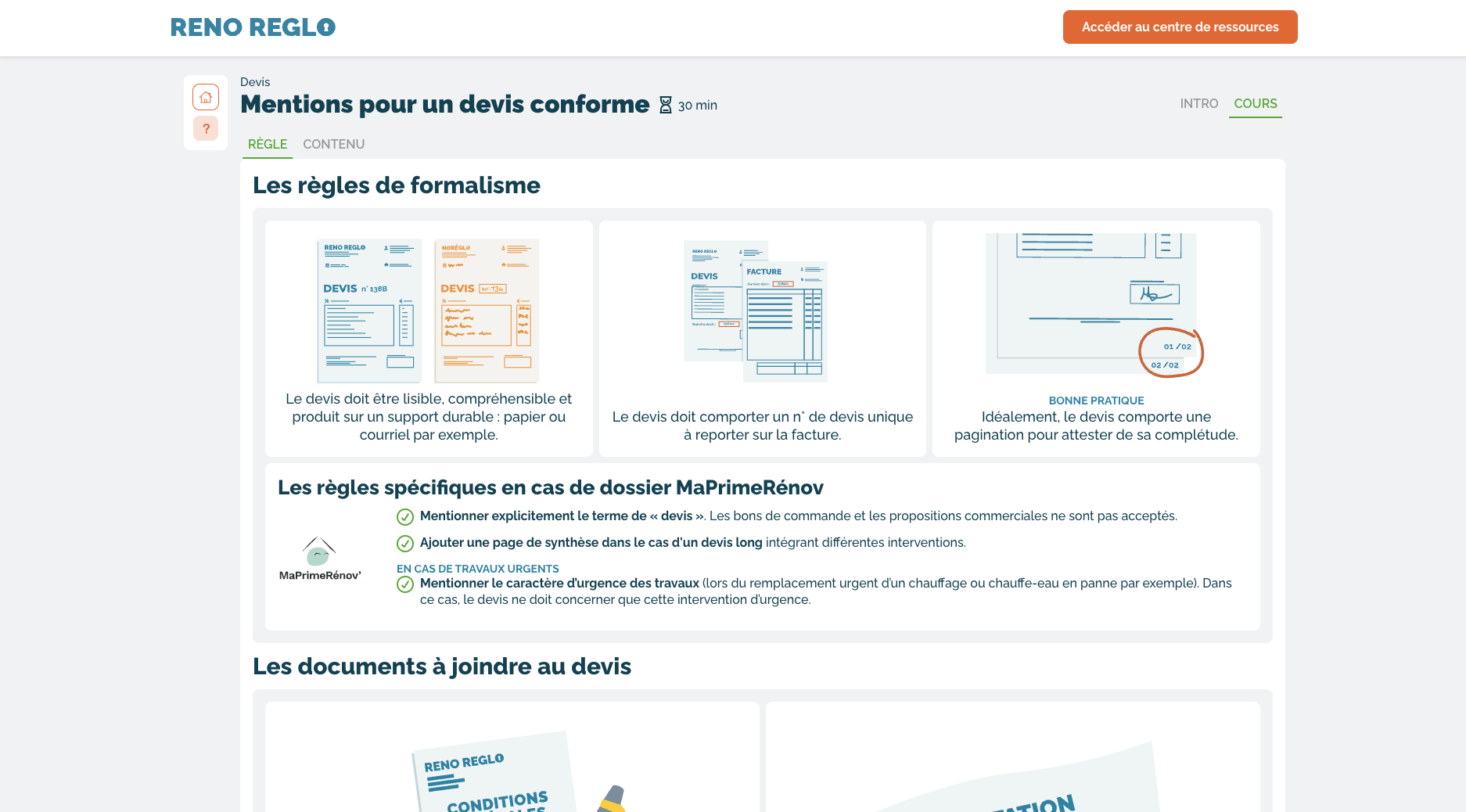Click text about pagination attesting complétude
Image resolution: width=1466 pixels, height=812 pixels.
pyautogui.click(x=1096, y=426)
